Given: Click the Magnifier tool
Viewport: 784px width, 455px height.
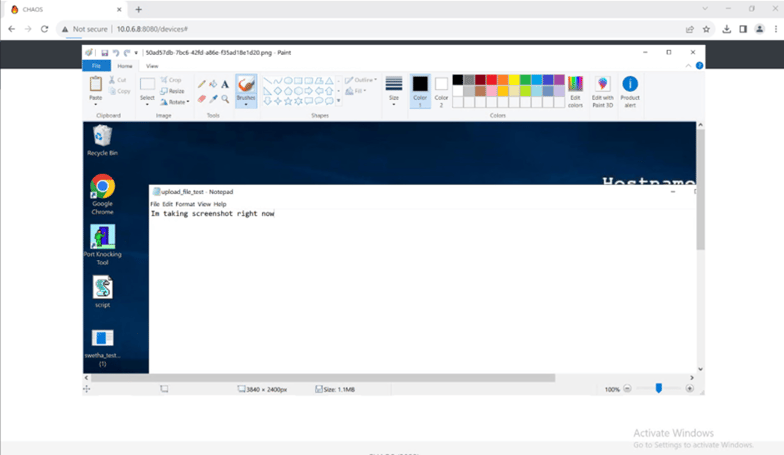Looking at the screenshot, I should (x=225, y=99).
